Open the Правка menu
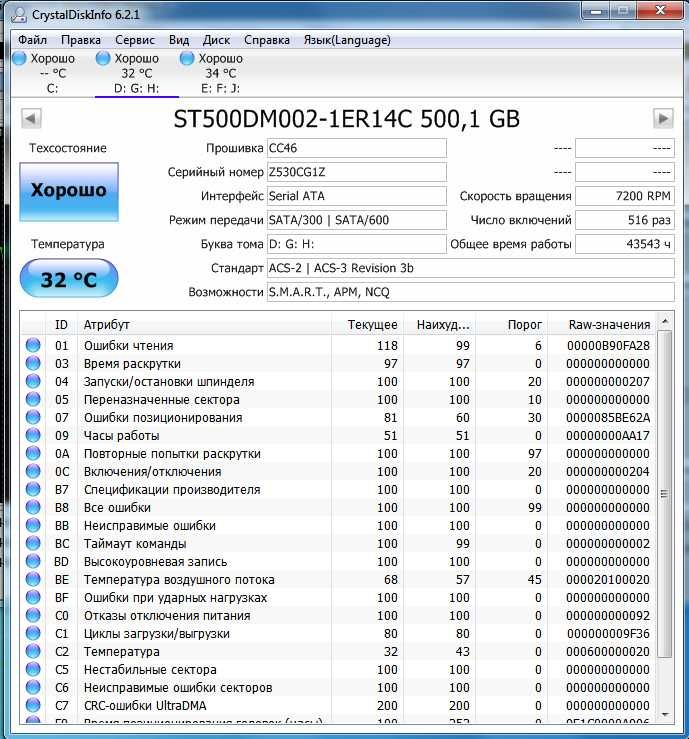The height and width of the screenshot is (739, 689). coord(81,40)
